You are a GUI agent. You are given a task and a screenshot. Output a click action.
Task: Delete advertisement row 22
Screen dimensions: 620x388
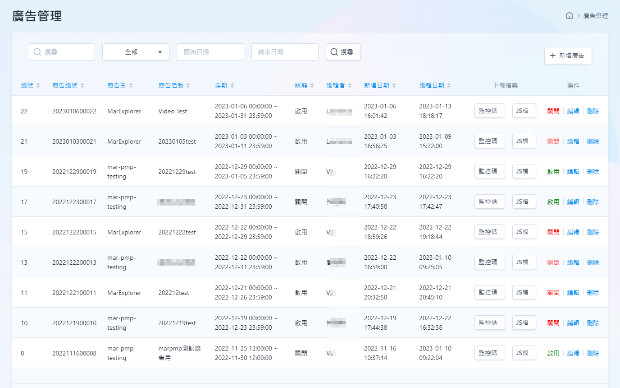coord(592,111)
